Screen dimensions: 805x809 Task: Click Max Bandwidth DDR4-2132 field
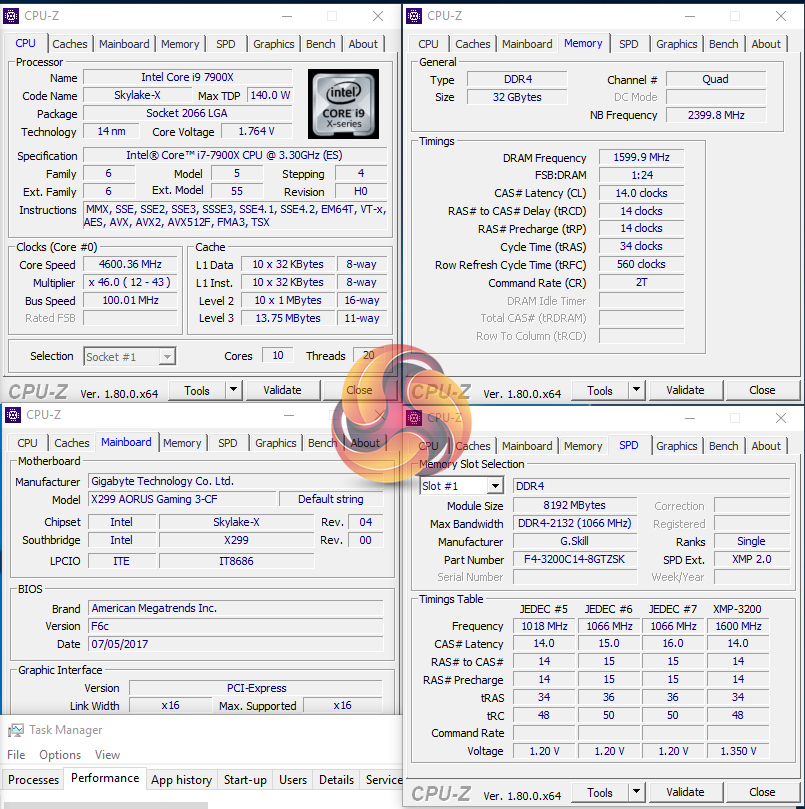click(x=574, y=523)
